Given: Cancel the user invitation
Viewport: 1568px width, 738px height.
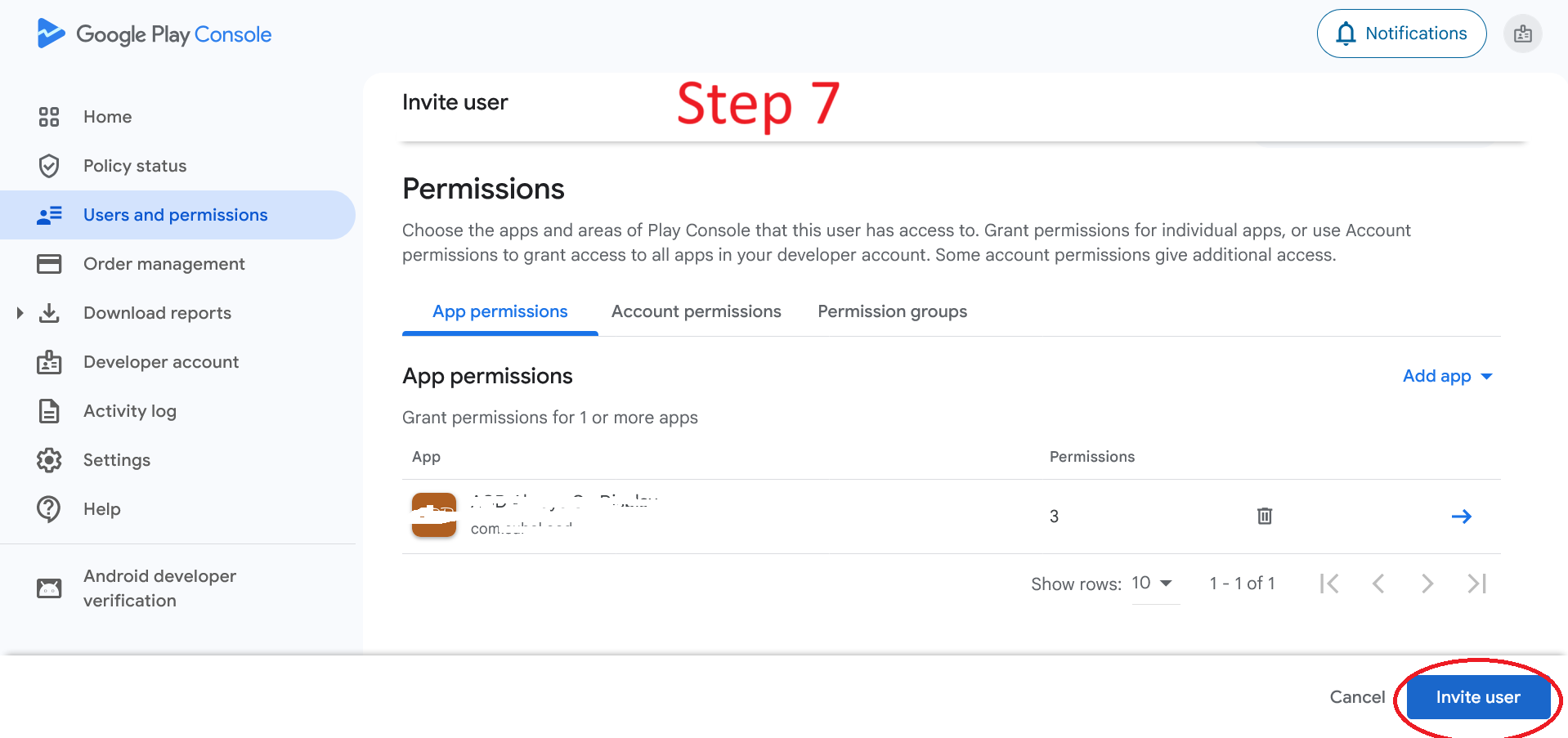Looking at the screenshot, I should (1357, 697).
